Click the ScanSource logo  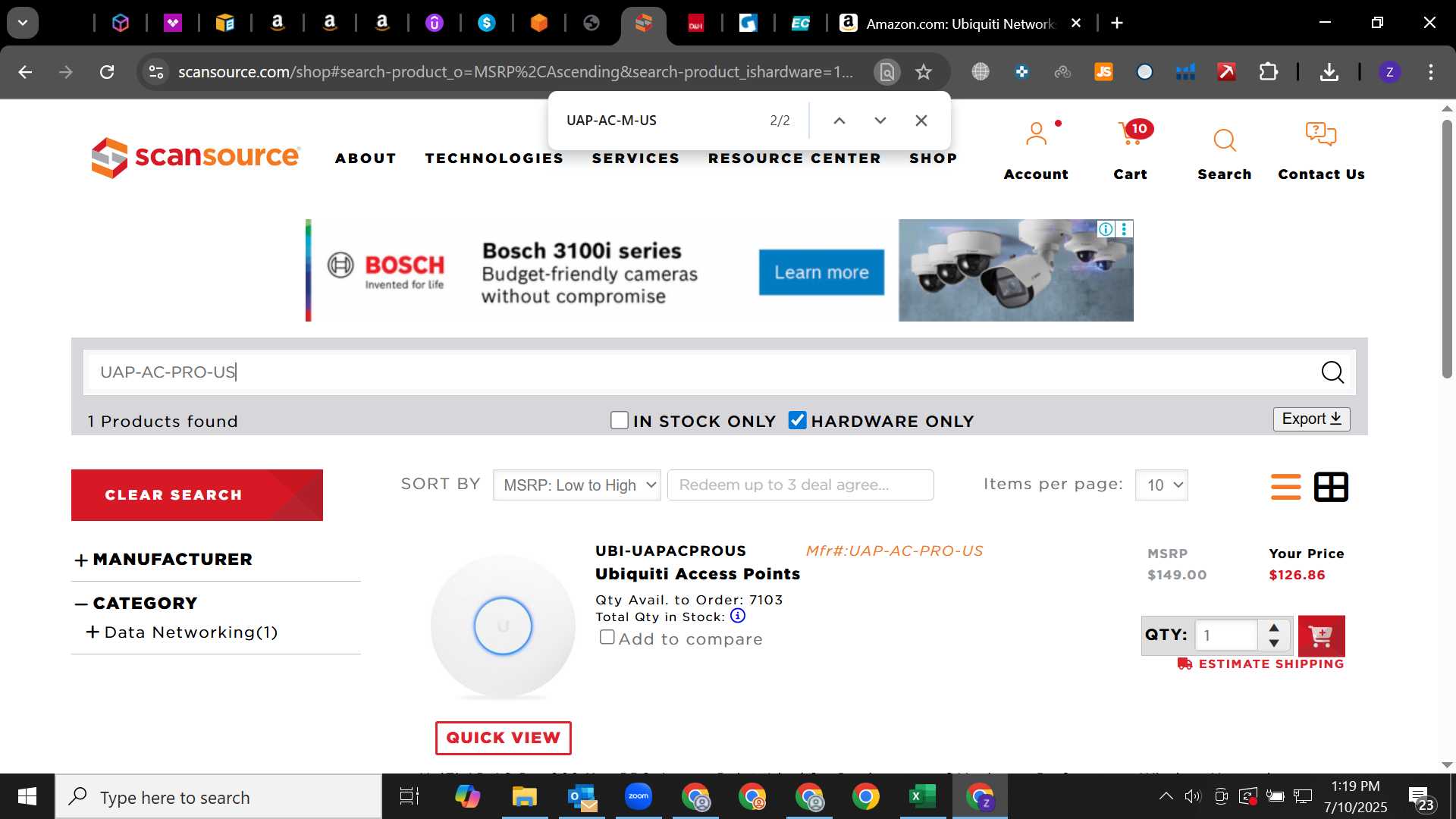click(x=195, y=157)
